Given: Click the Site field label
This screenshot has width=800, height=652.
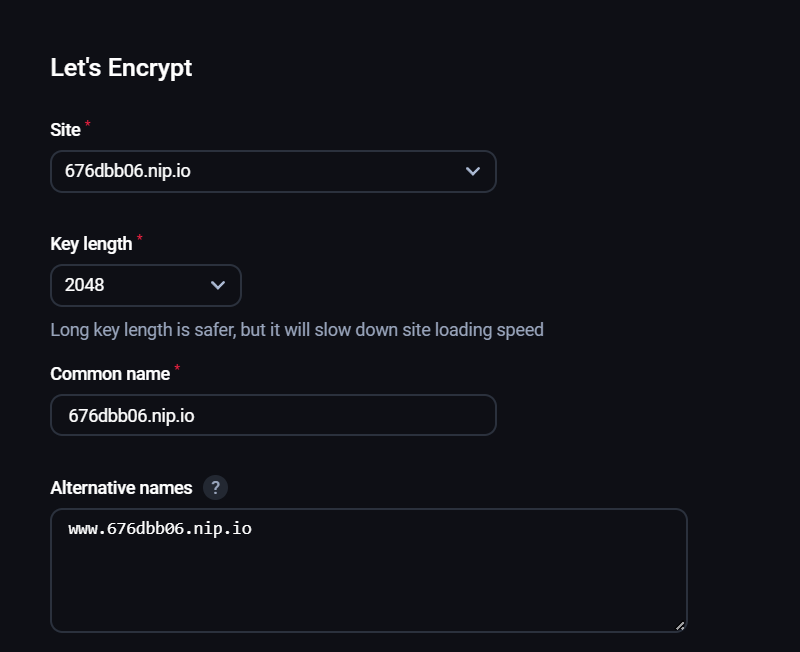Looking at the screenshot, I should click(65, 130).
